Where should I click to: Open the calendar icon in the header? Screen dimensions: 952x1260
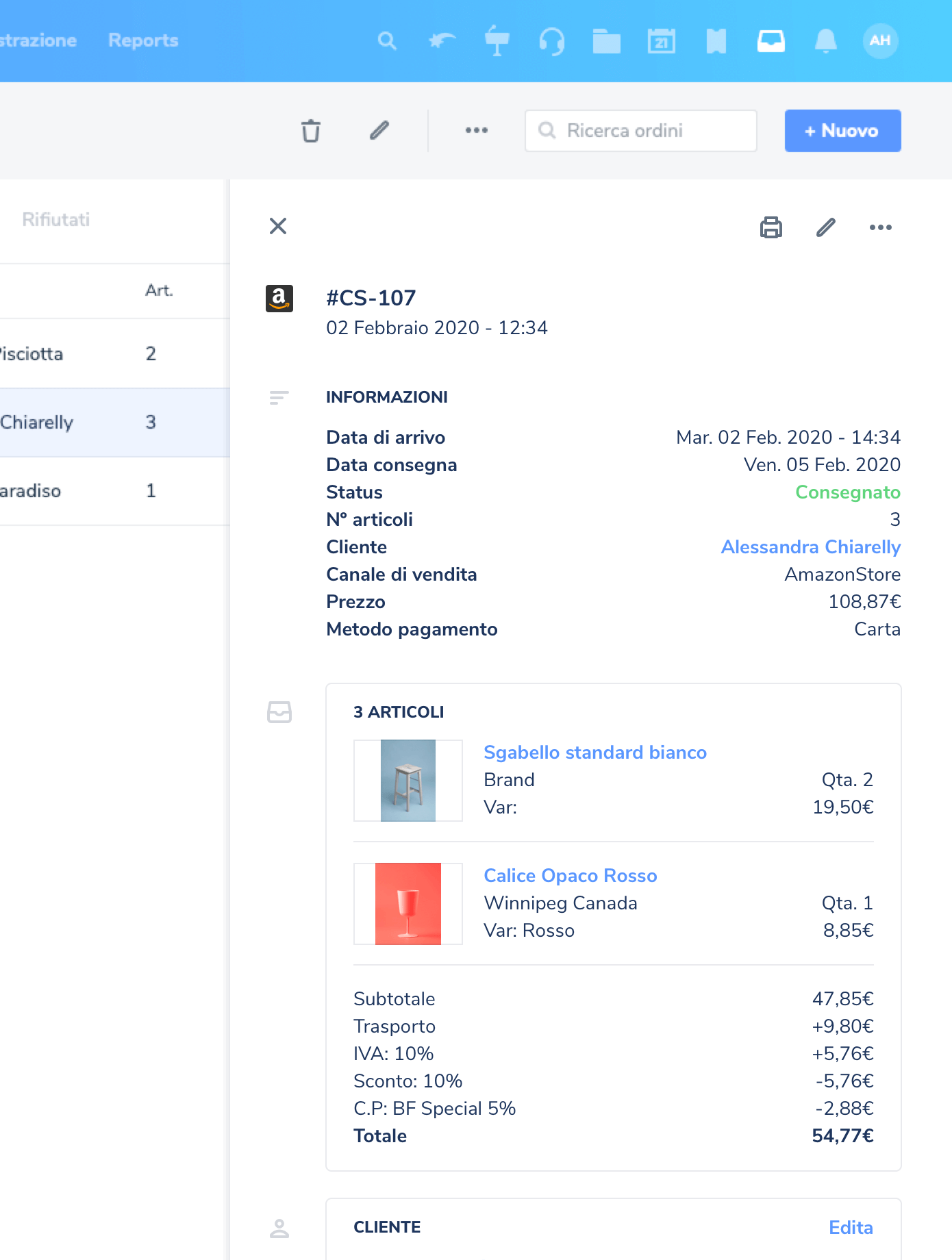point(661,41)
